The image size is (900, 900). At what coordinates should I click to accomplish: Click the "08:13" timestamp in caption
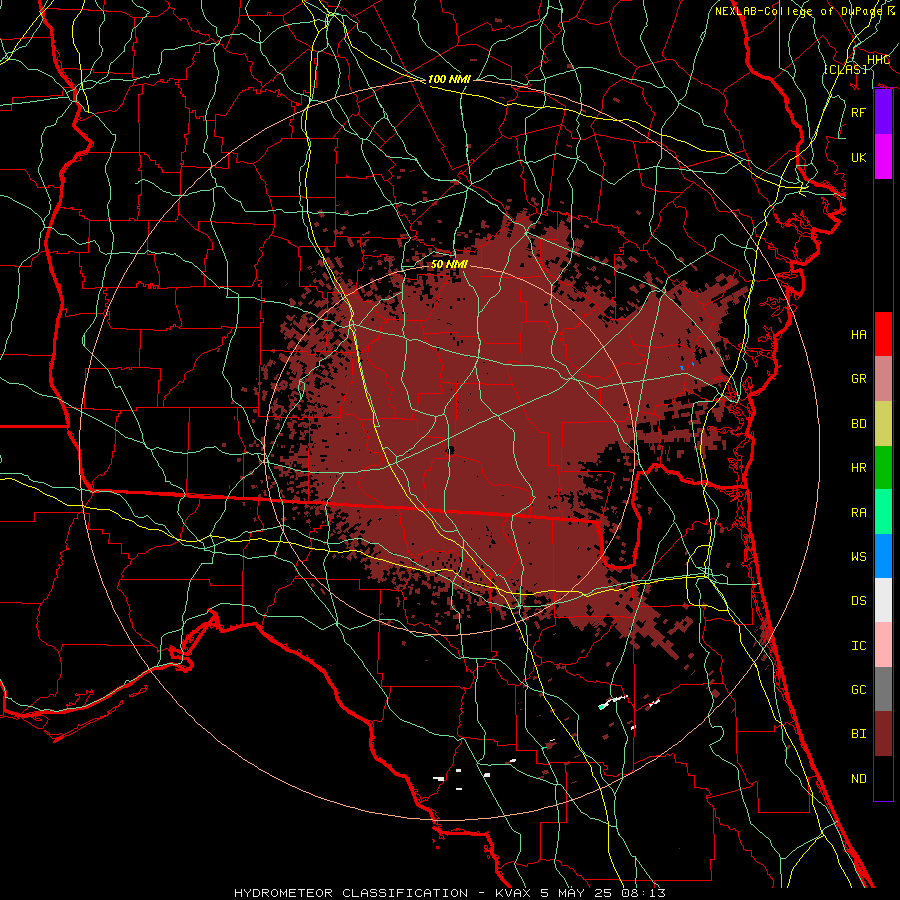[x=643, y=893]
